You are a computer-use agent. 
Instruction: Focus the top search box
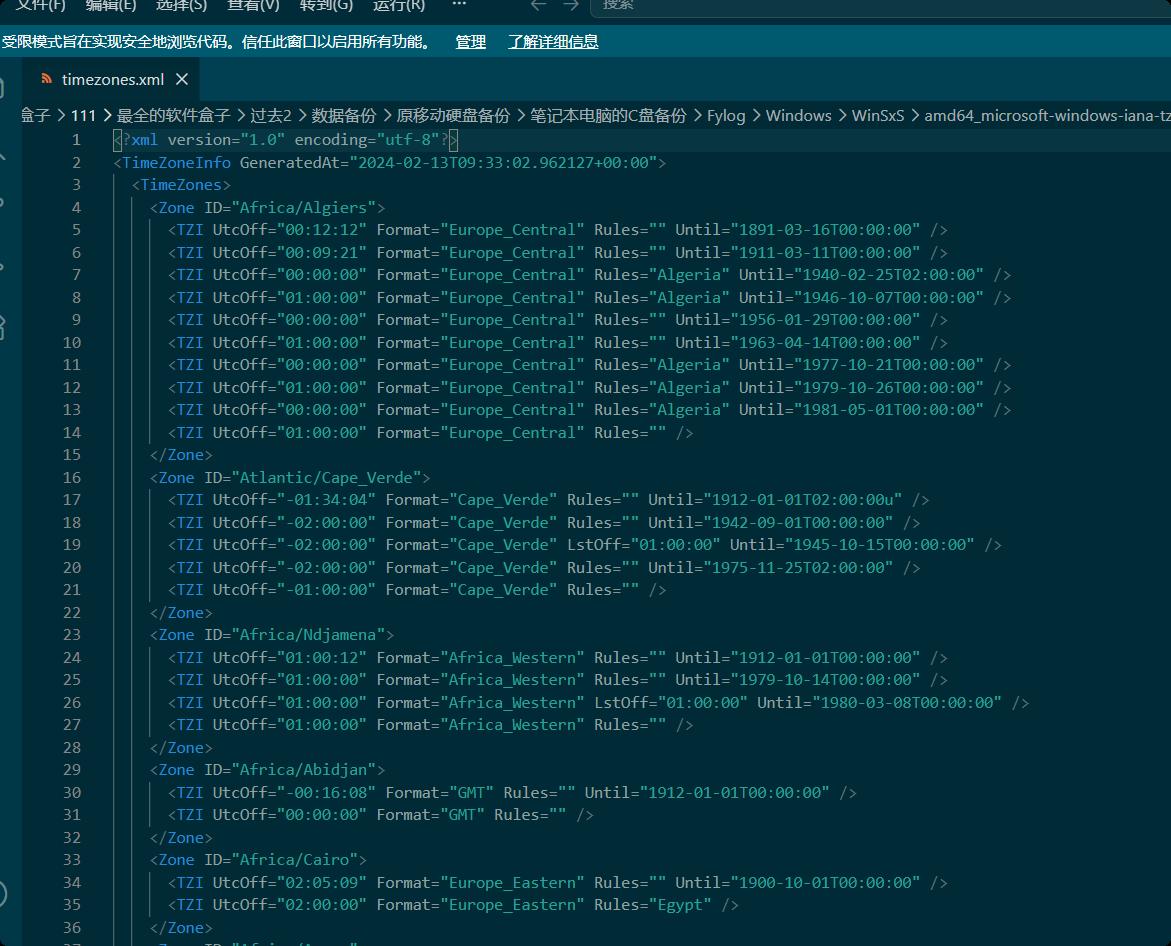click(881, 6)
